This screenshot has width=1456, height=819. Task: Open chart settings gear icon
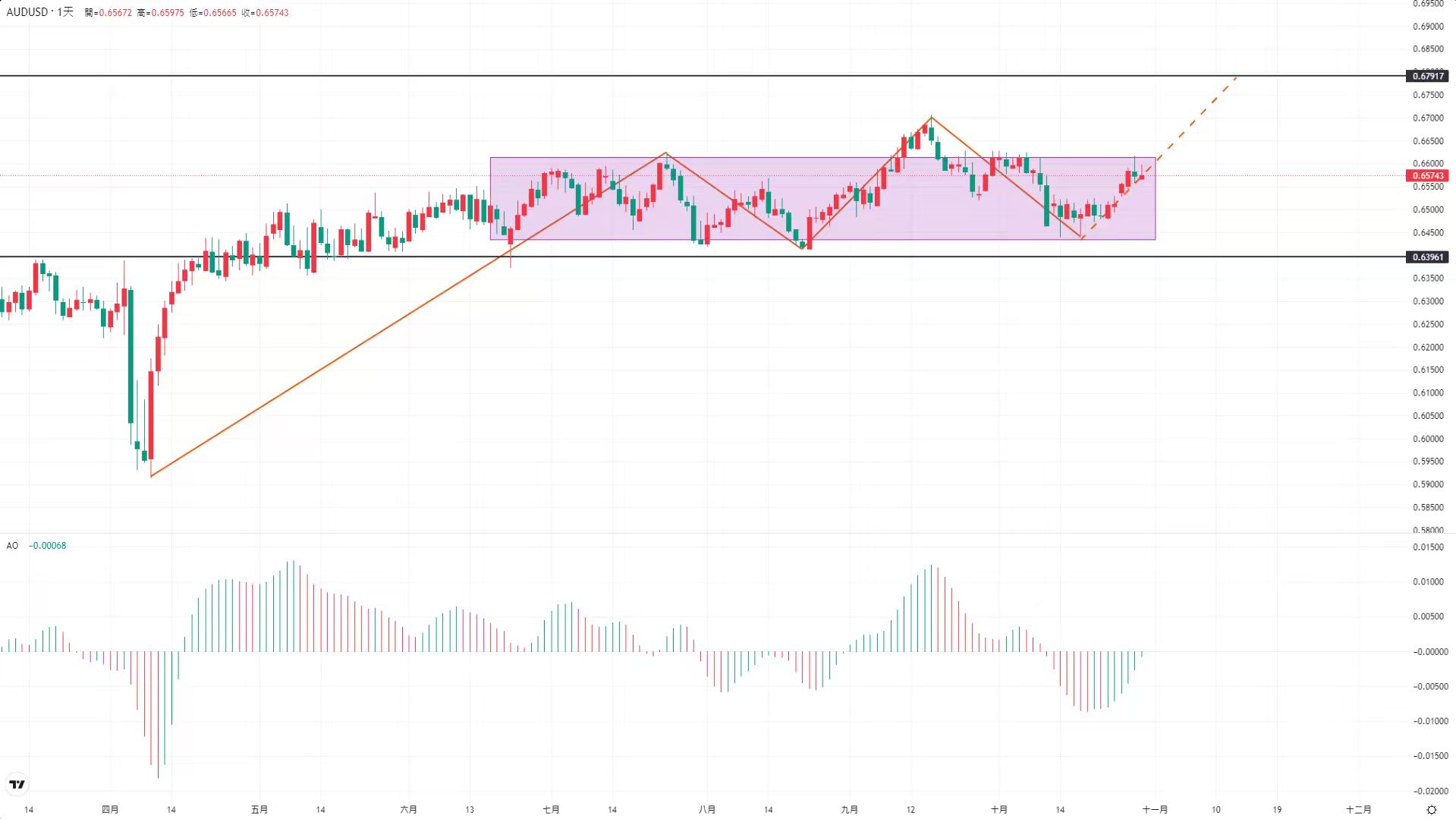tap(1431, 810)
